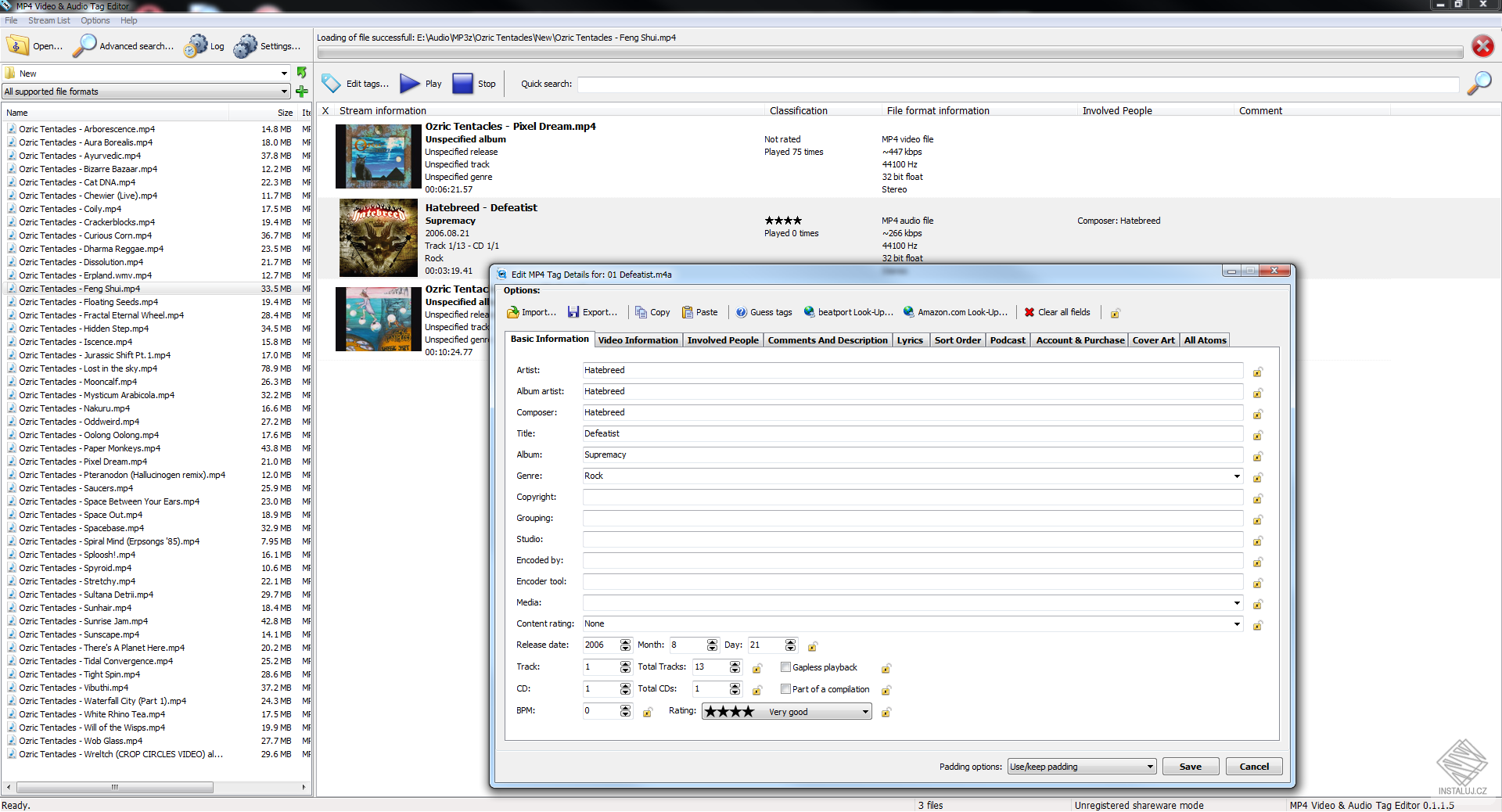Run the beatport Look-Up
The width and height of the screenshot is (1502, 812).
click(848, 312)
